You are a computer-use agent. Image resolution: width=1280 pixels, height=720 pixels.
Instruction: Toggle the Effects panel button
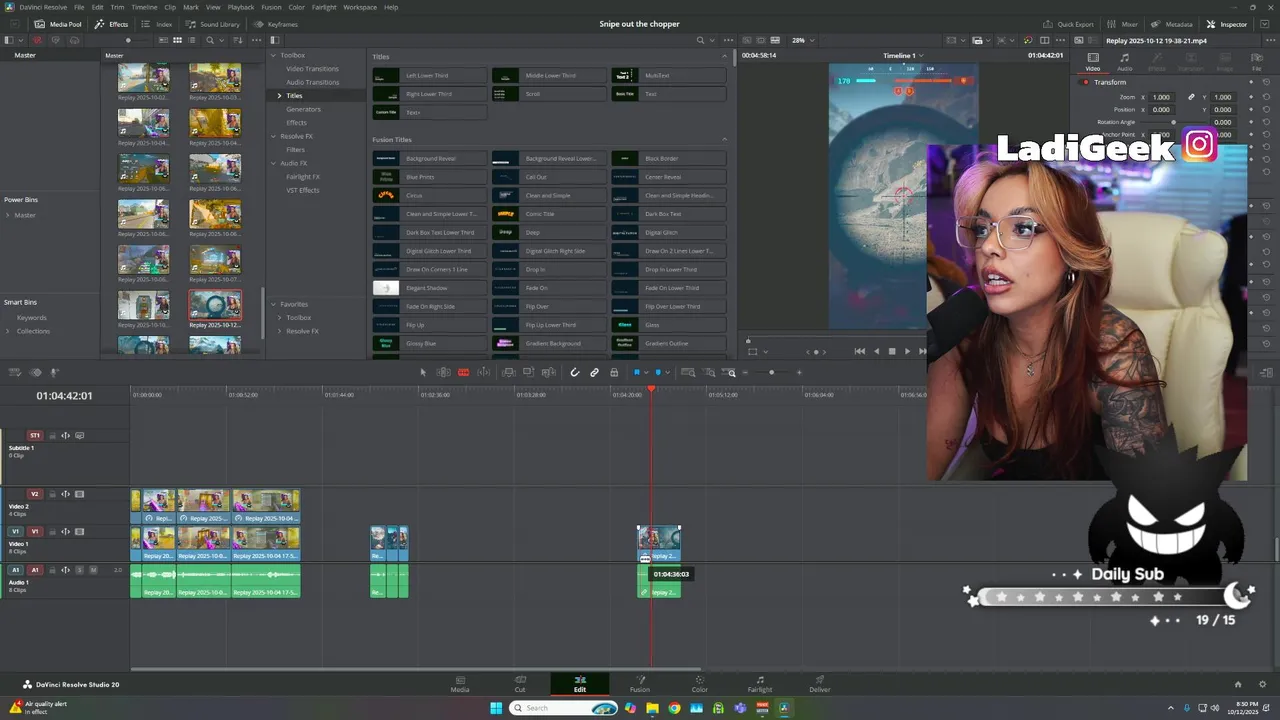click(112, 24)
